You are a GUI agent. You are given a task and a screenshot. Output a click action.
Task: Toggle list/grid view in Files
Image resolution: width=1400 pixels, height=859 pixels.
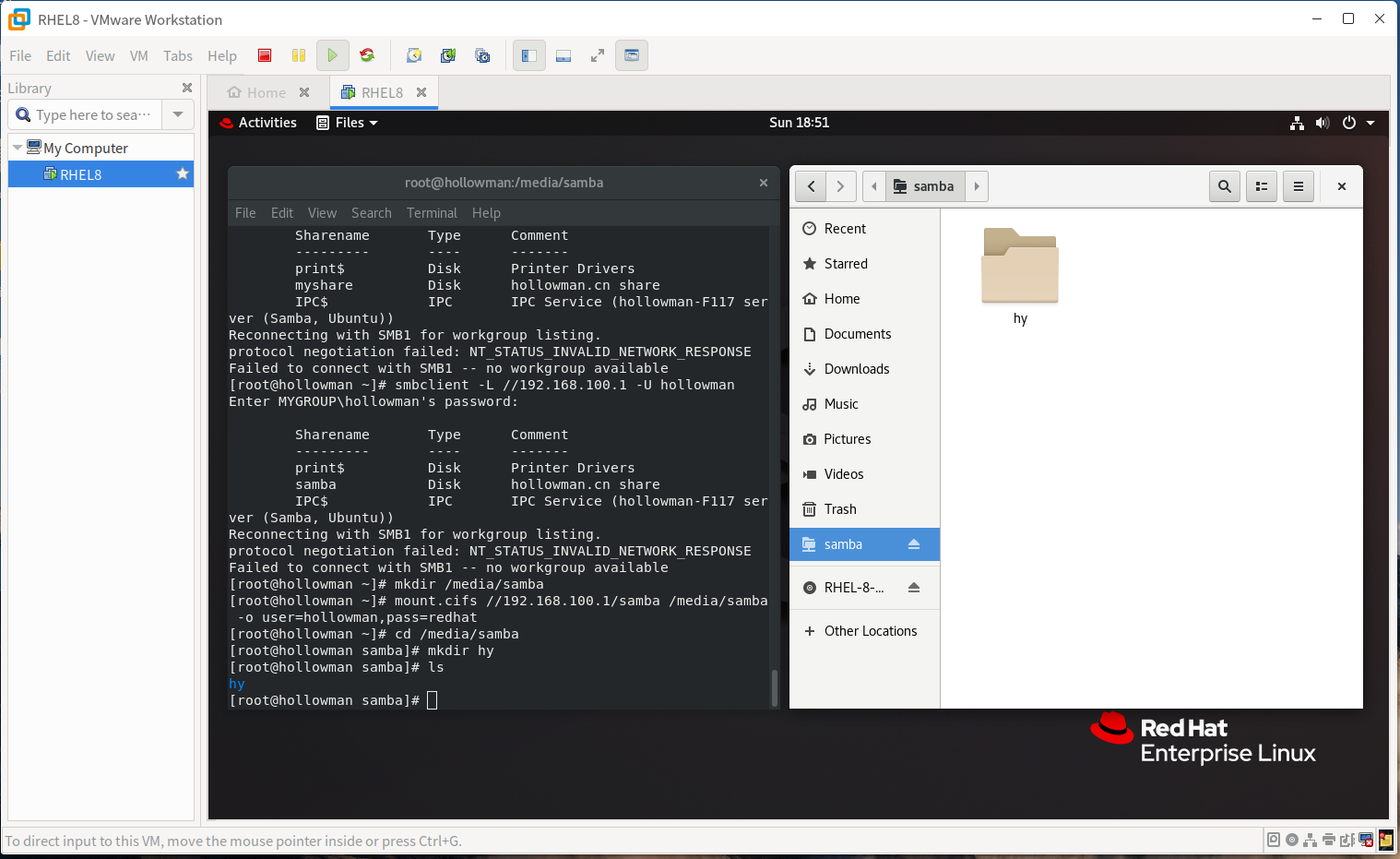tap(1262, 186)
